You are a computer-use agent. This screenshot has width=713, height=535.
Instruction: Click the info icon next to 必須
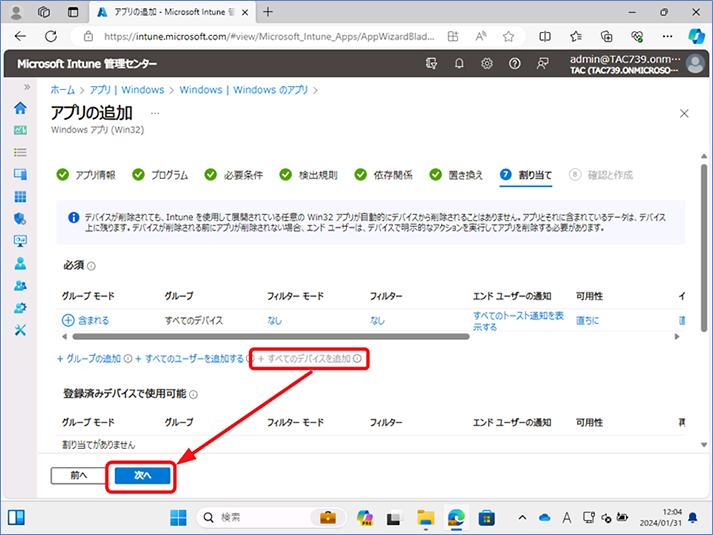[91, 266]
